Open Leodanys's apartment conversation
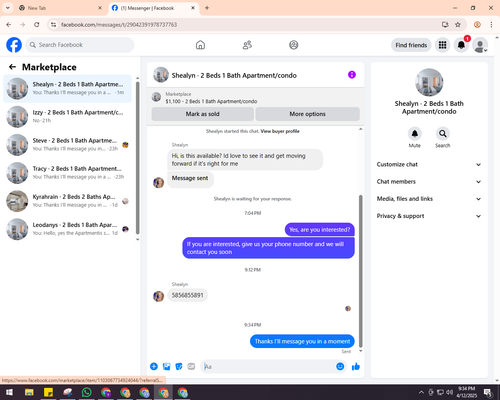This screenshot has width=500, height=400. click(67, 229)
